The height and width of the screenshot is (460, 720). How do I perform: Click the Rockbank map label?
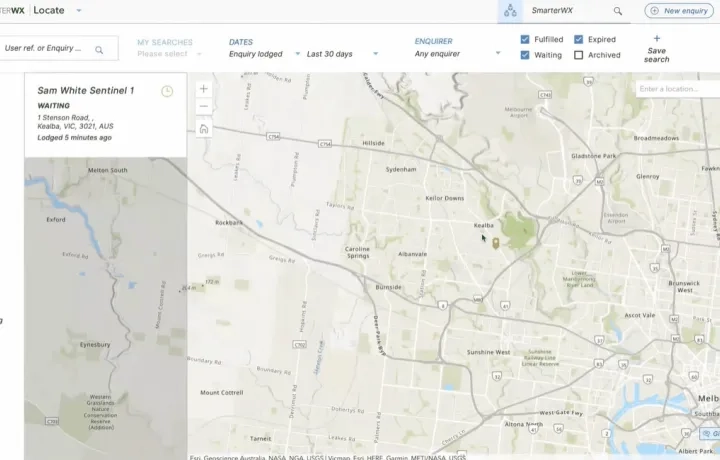(x=229, y=223)
